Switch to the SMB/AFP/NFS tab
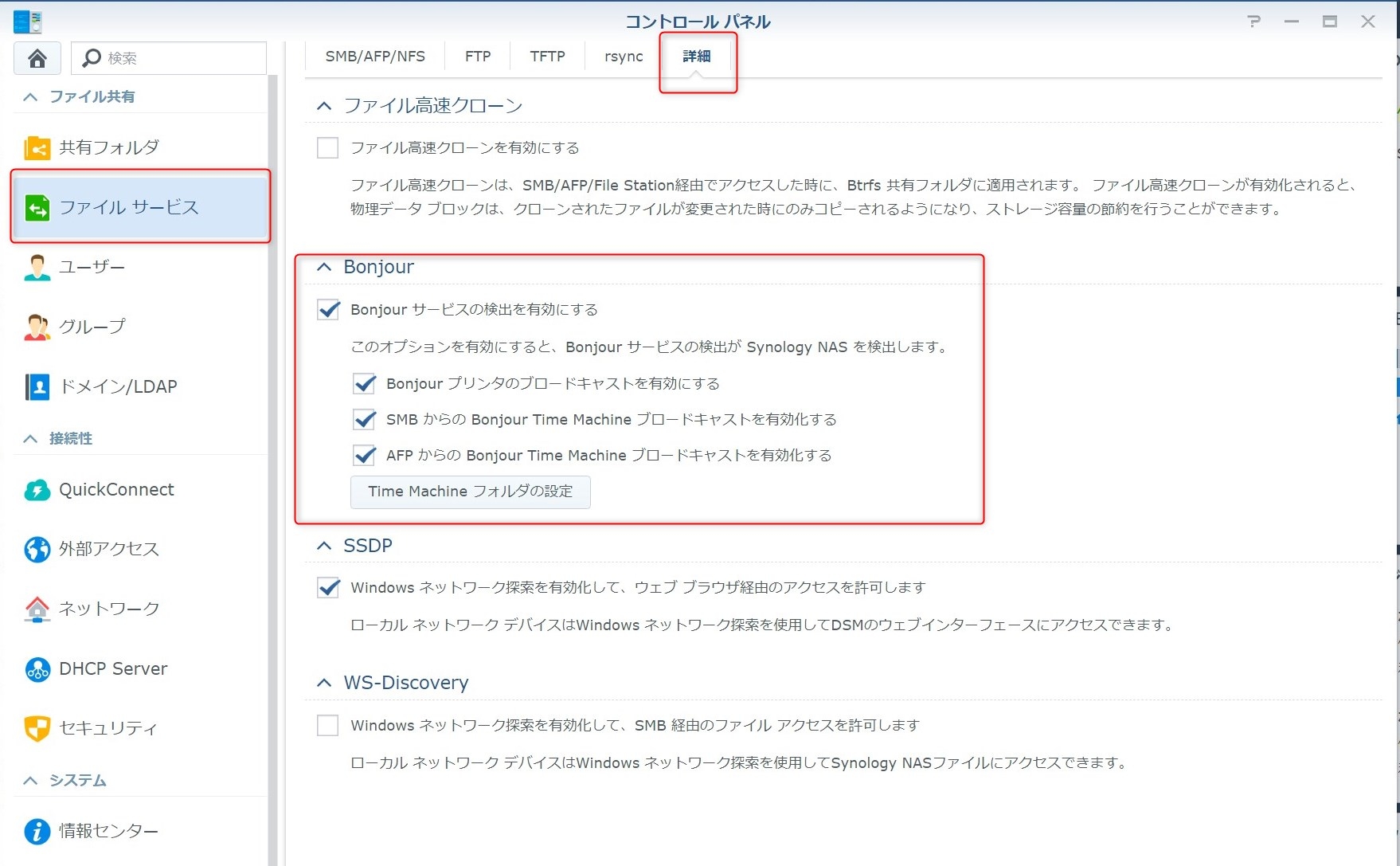Image resolution: width=1400 pixels, height=866 pixels. tap(375, 57)
